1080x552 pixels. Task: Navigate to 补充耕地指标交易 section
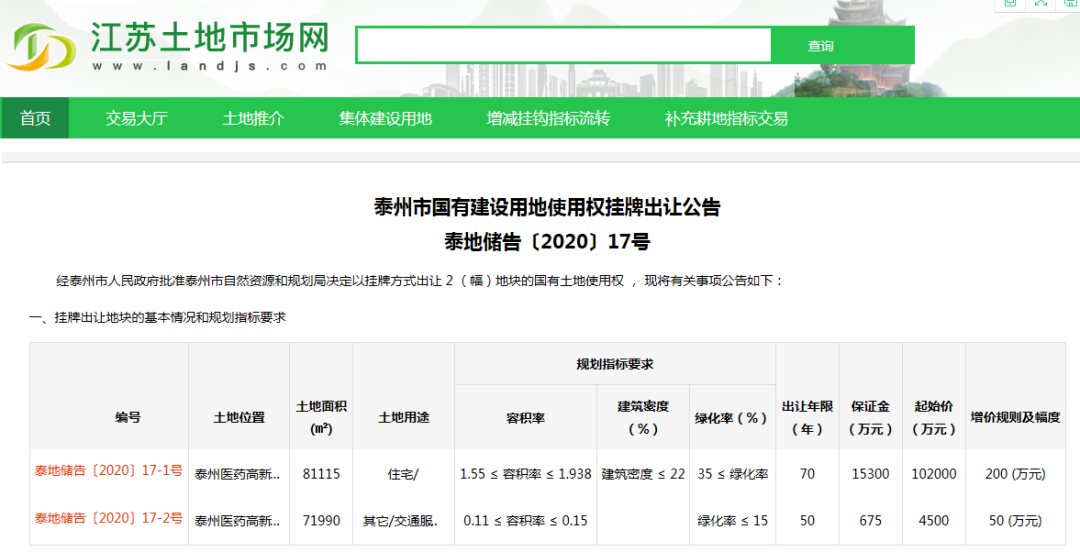(726, 118)
